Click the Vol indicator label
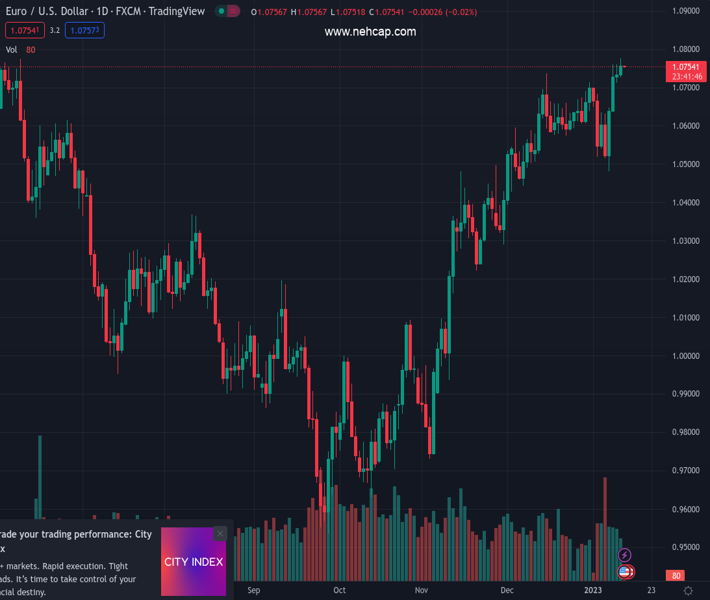 (12, 50)
